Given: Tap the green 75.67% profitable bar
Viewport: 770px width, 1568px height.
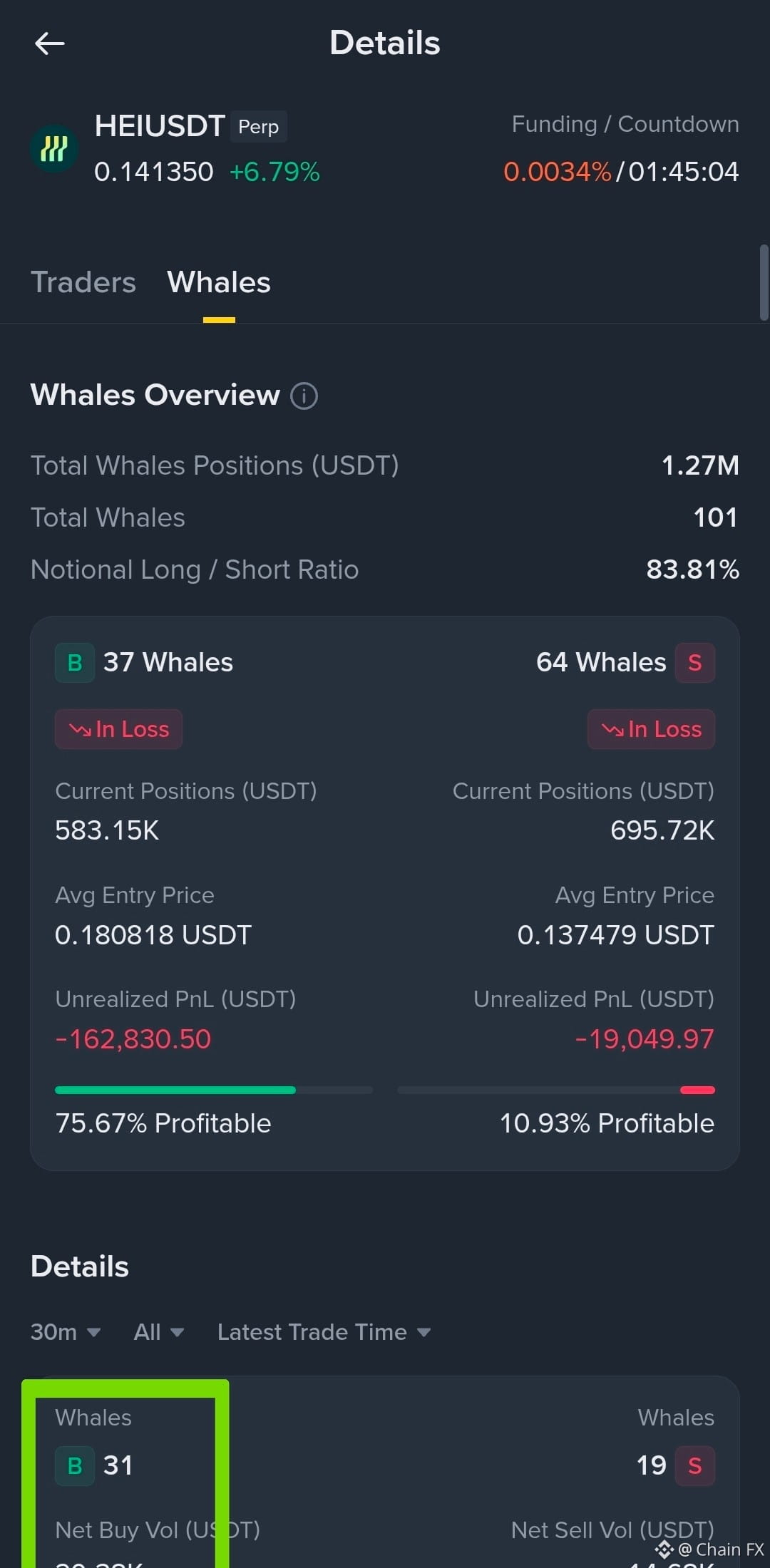Looking at the screenshot, I should pyautogui.click(x=175, y=1090).
